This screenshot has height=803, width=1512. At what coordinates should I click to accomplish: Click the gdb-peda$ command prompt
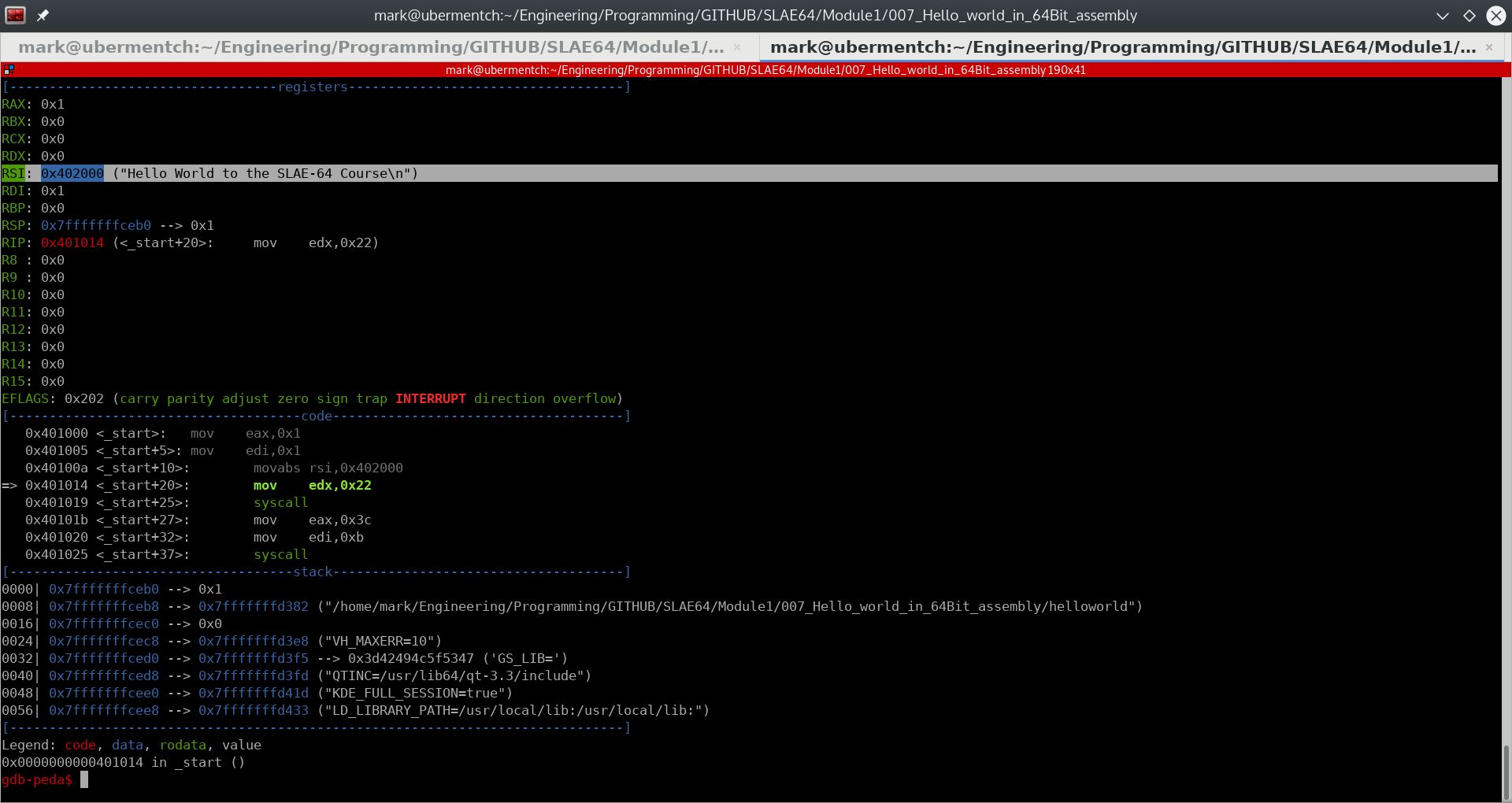coord(37,779)
